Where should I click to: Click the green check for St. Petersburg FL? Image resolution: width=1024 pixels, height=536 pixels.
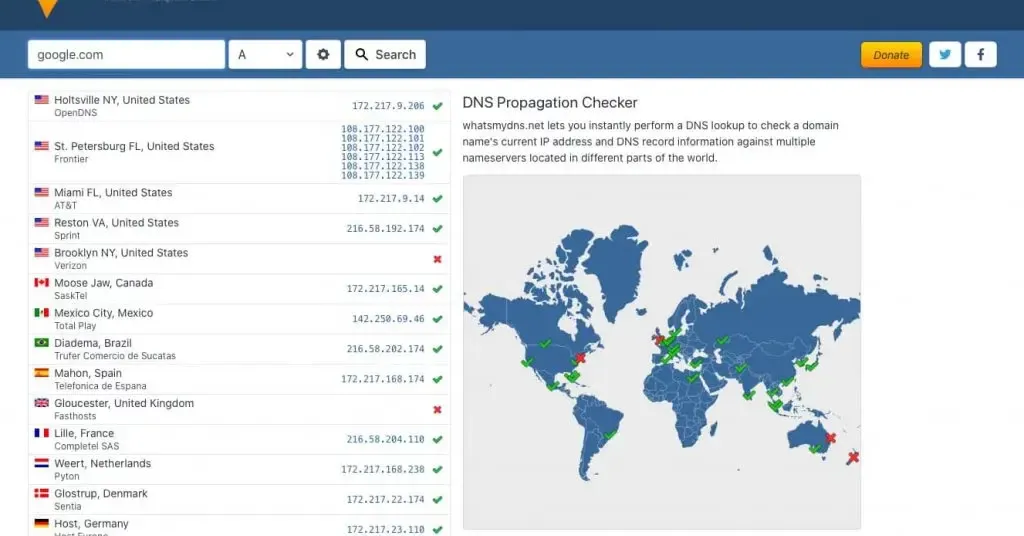click(438, 152)
